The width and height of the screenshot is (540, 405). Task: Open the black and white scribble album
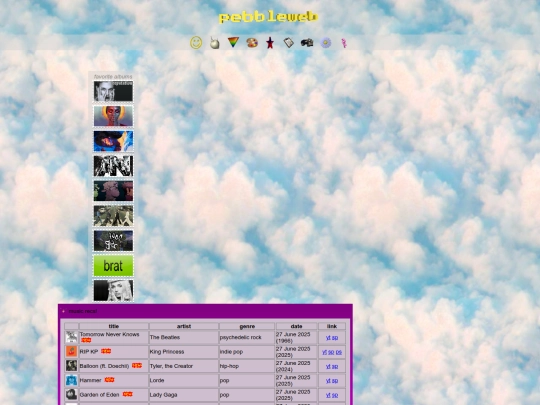(113, 166)
